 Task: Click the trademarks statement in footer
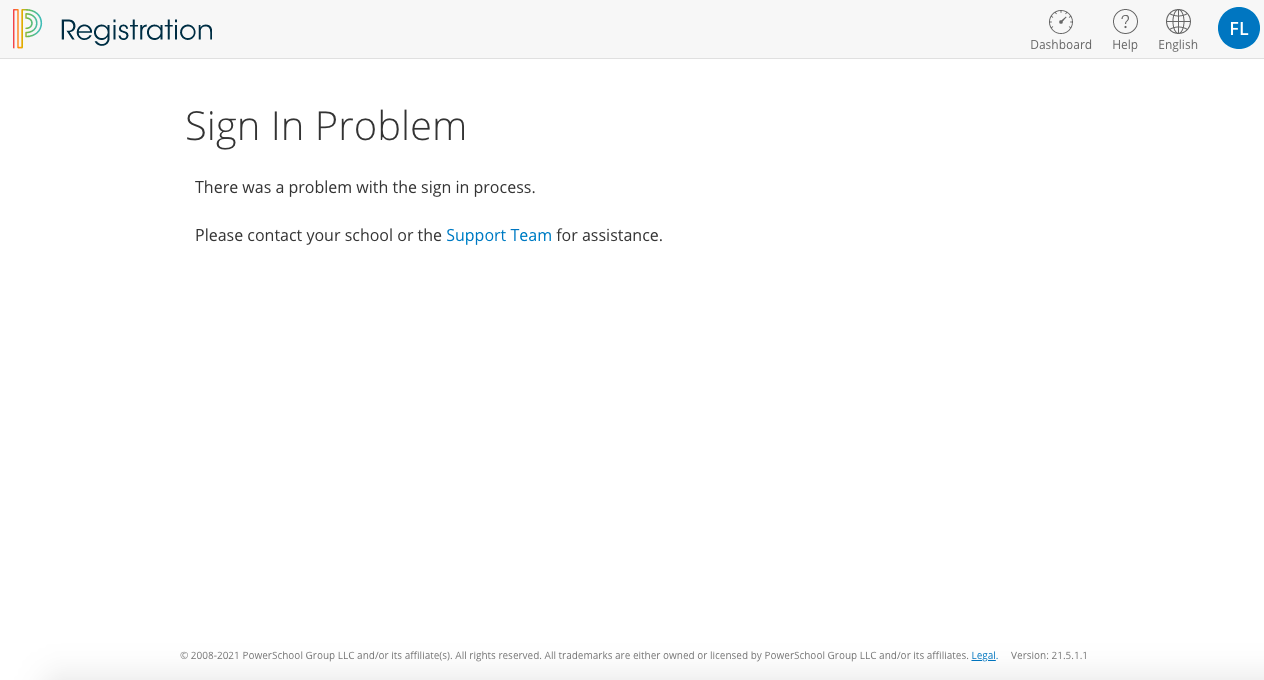pyautogui.click(x=755, y=656)
